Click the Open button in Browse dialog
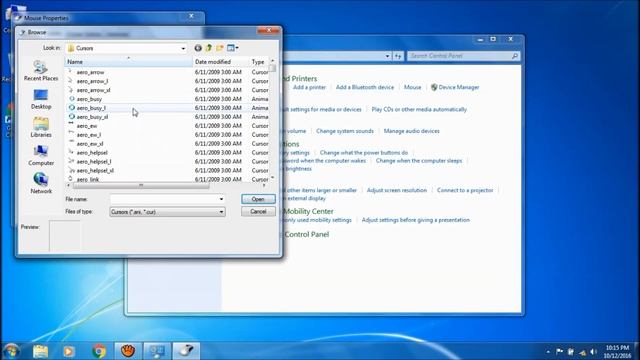This screenshot has height=360, width=640. point(258,199)
